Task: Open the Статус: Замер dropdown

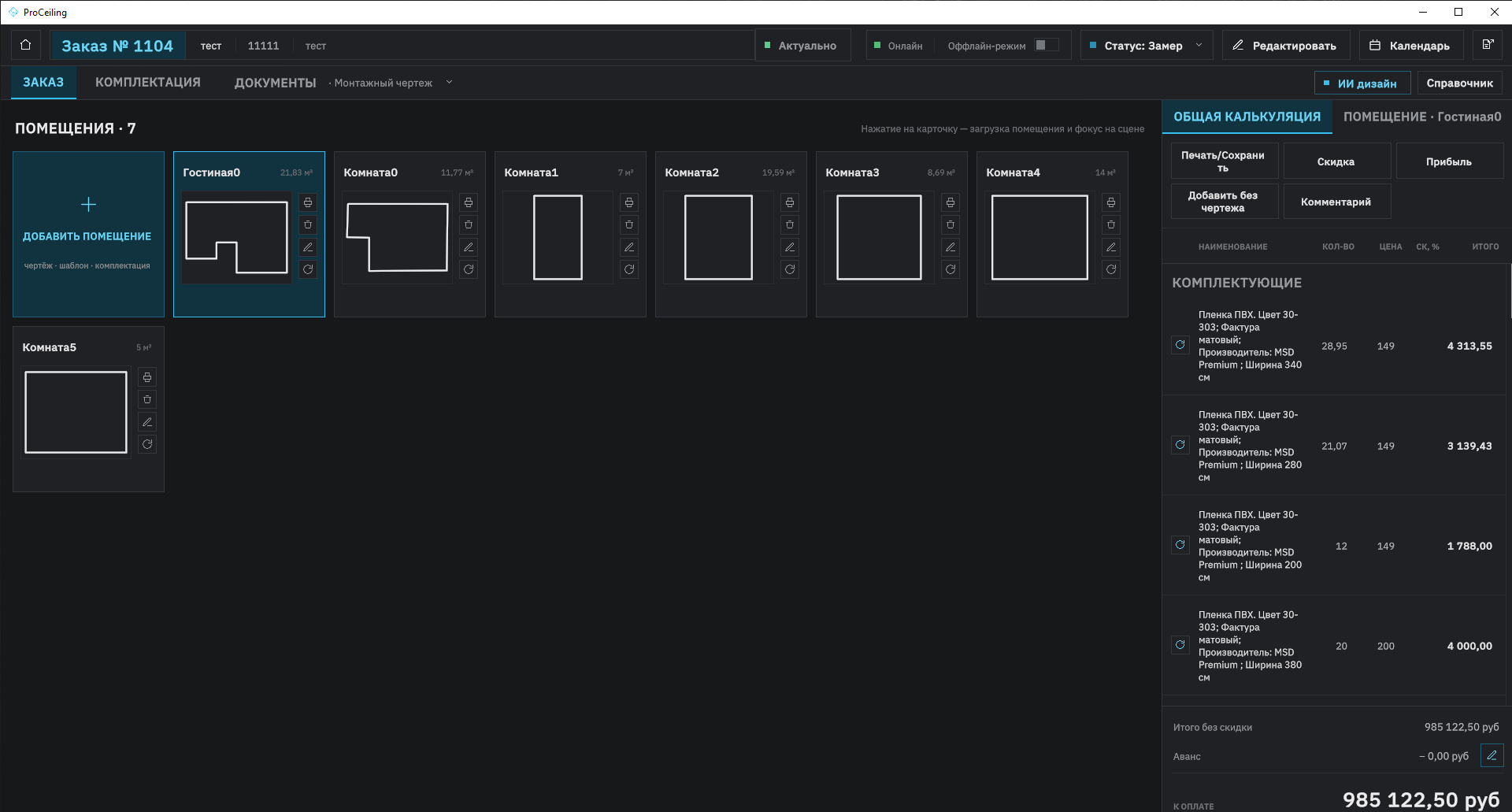Action: [x=1146, y=45]
